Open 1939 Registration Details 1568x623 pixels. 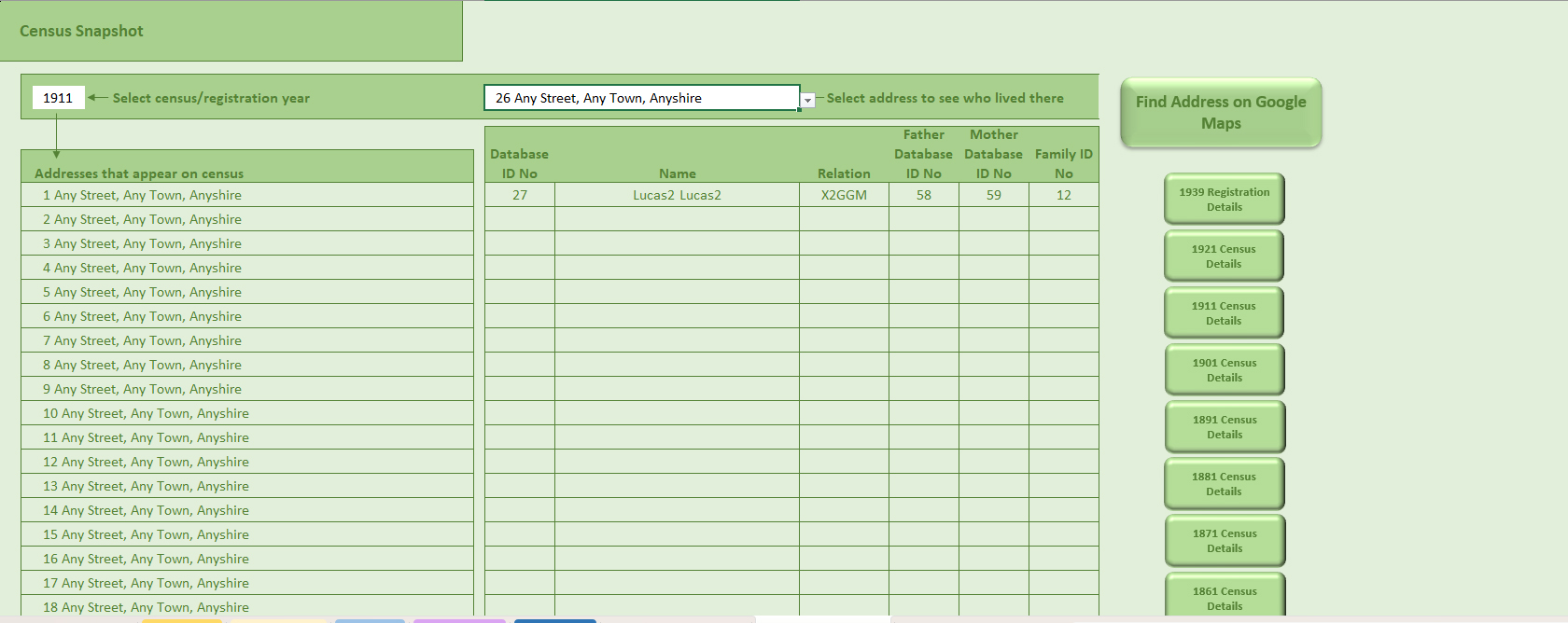point(1224,200)
